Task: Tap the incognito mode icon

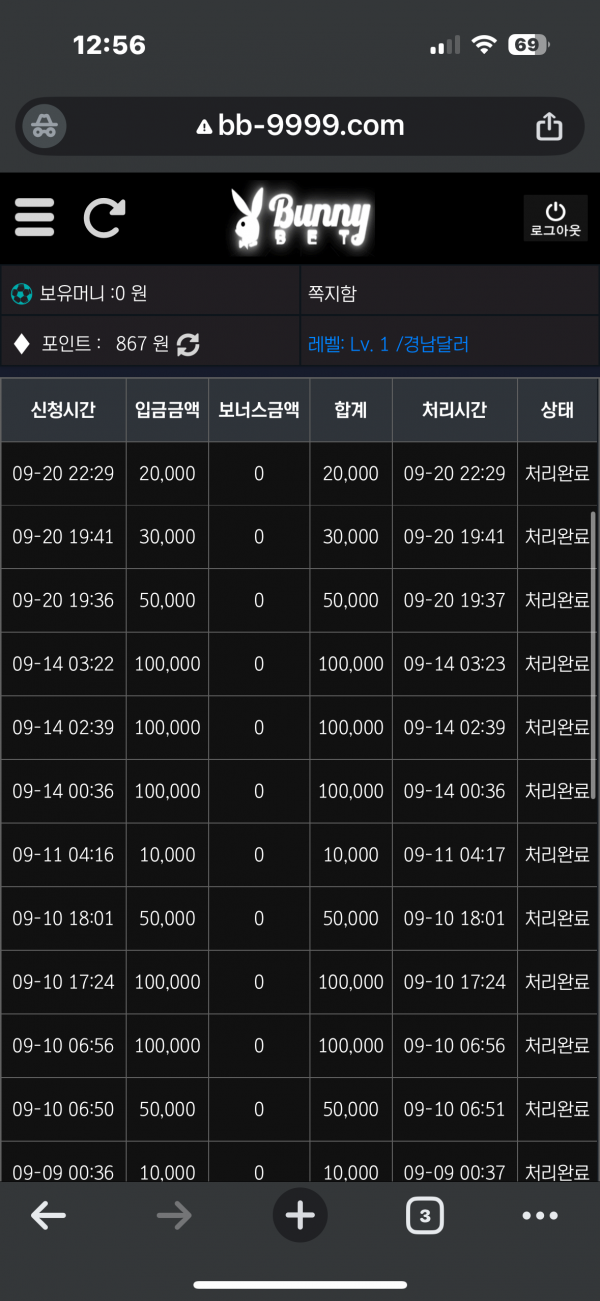Action: (45, 126)
